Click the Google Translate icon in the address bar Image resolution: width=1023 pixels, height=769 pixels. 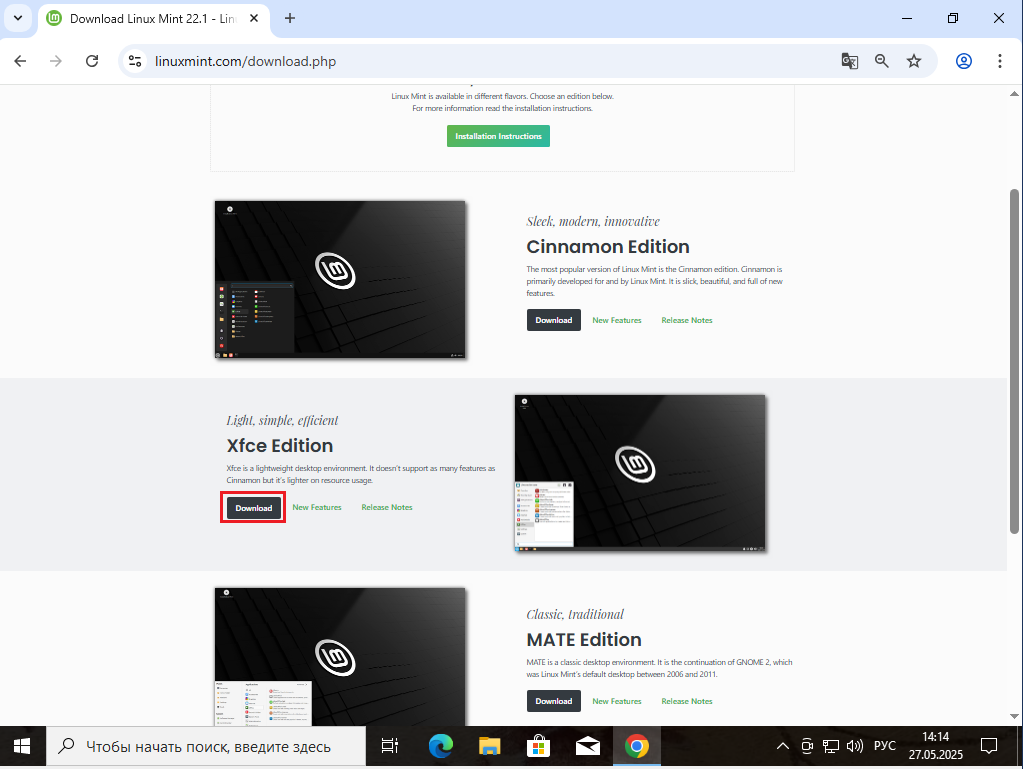pyautogui.click(x=849, y=61)
